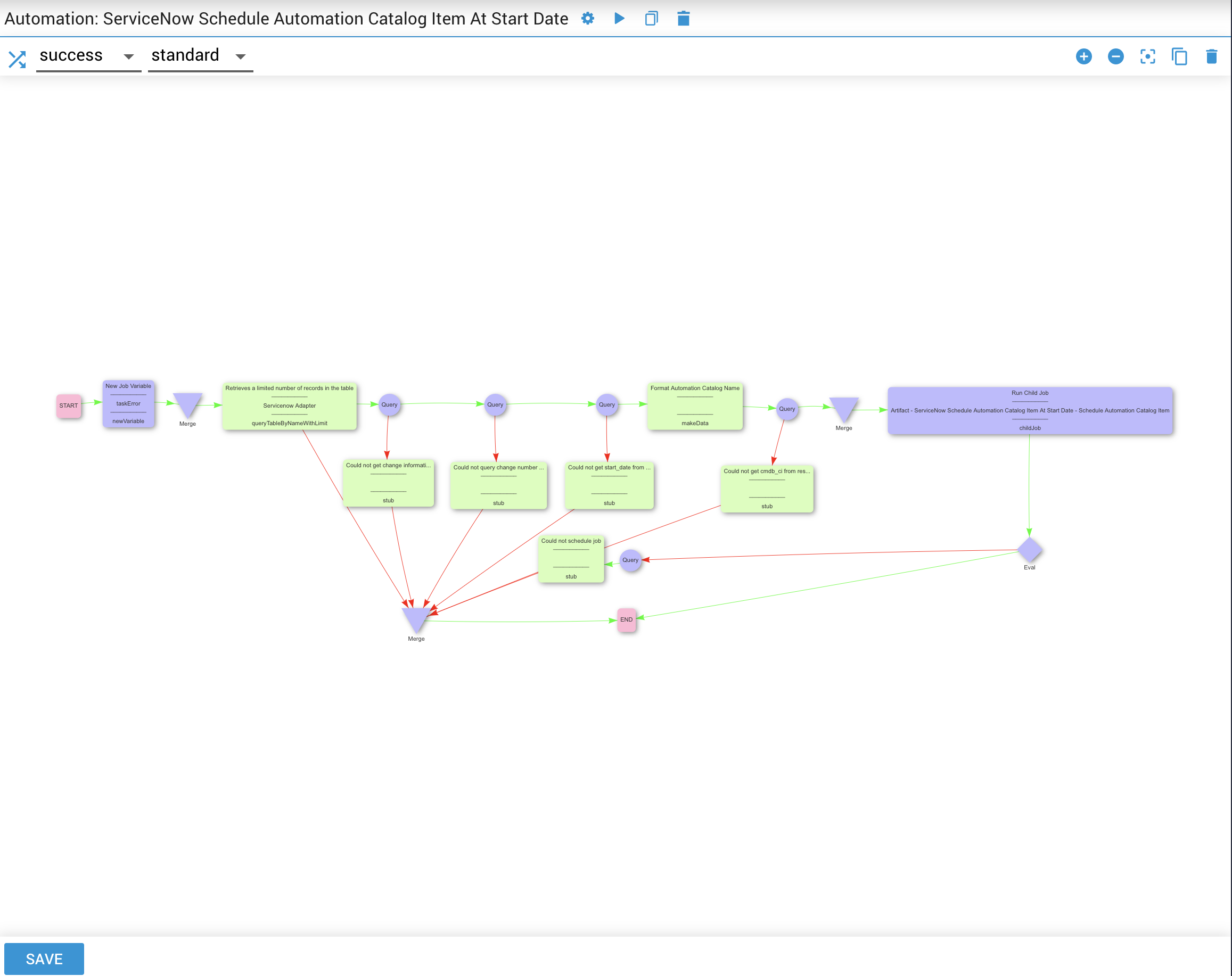The image size is (1232, 976).
Task: Zoom in with the plus icon
Action: tap(1083, 56)
